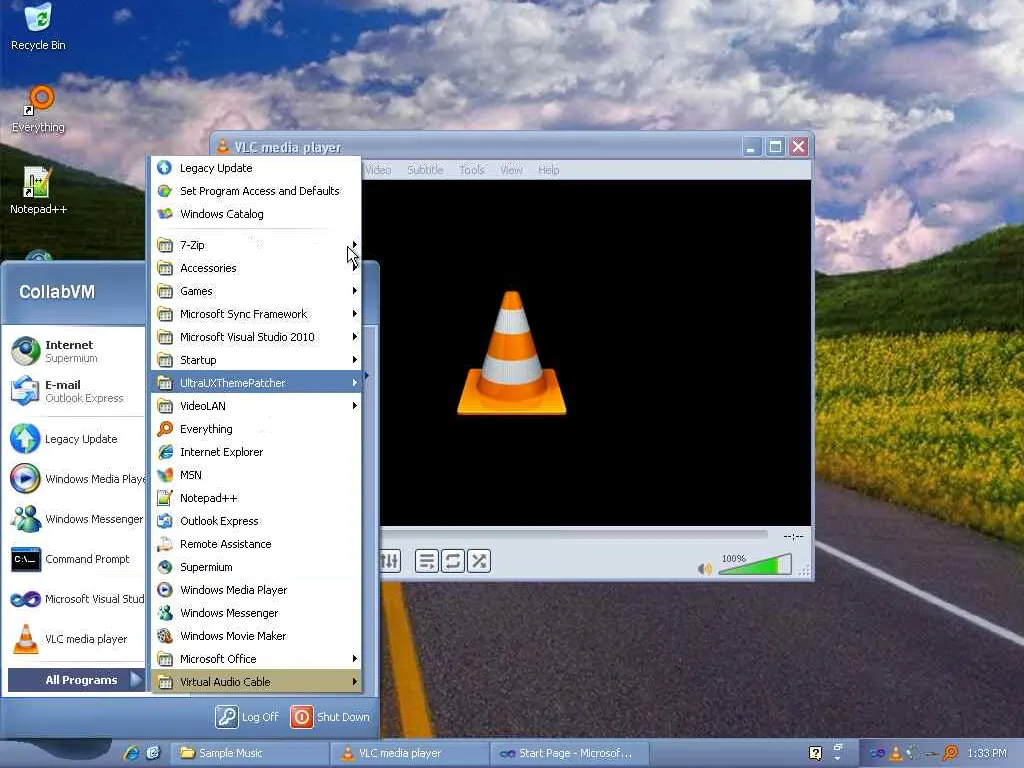Launch Internet Explorer from programs list
The image size is (1024, 768).
(256, 452)
